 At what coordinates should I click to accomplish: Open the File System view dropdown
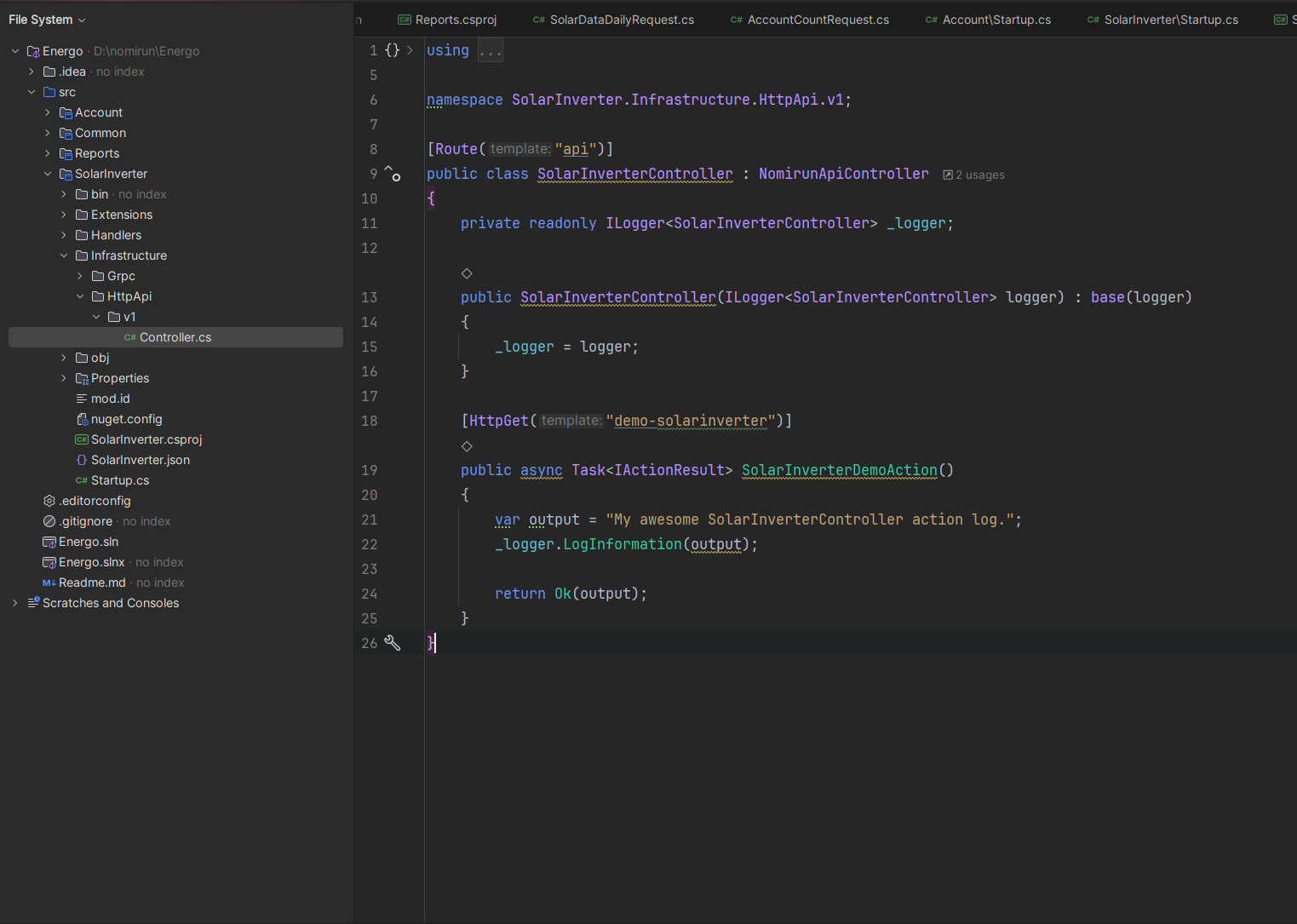(48, 20)
